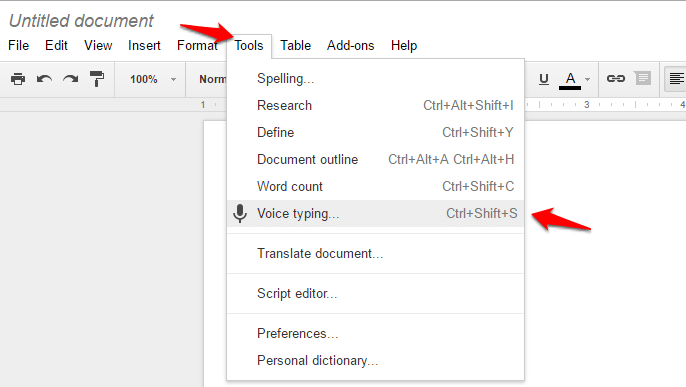Open the Help menu
The height and width of the screenshot is (387, 686).
404,45
